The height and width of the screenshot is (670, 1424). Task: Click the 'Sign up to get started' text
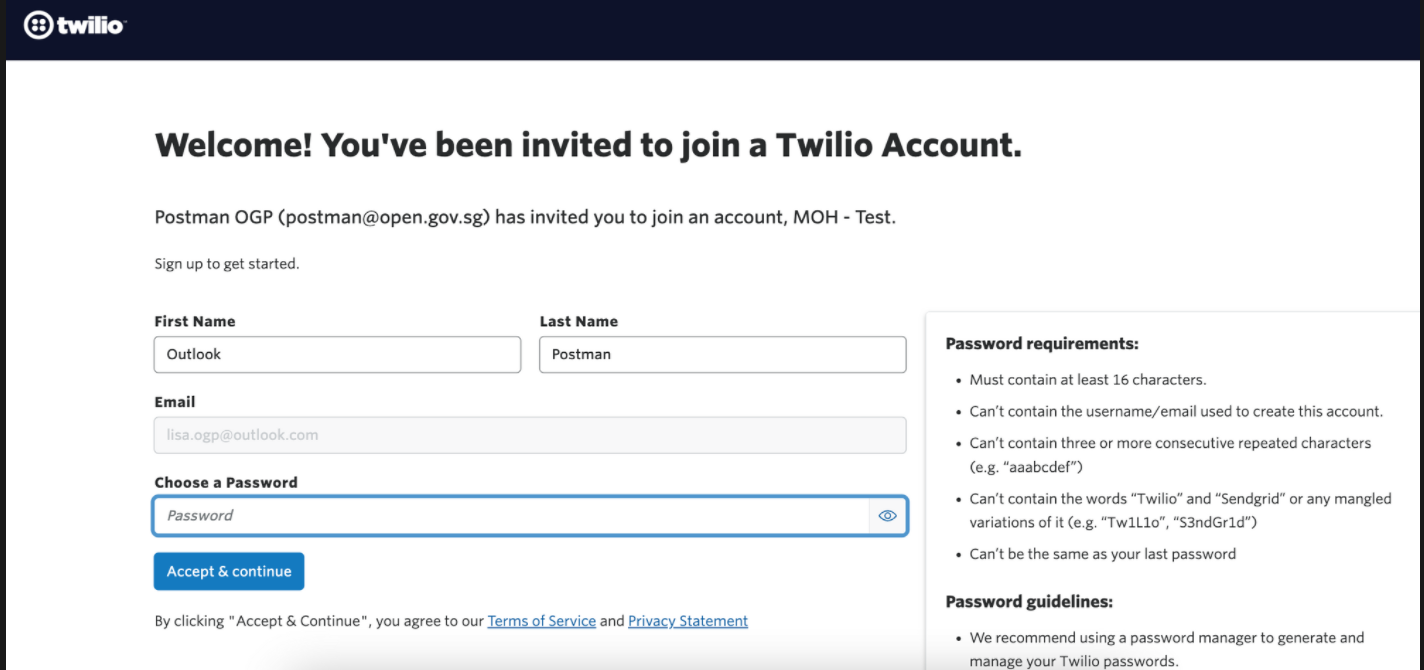pyautogui.click(x=227, y=264)
